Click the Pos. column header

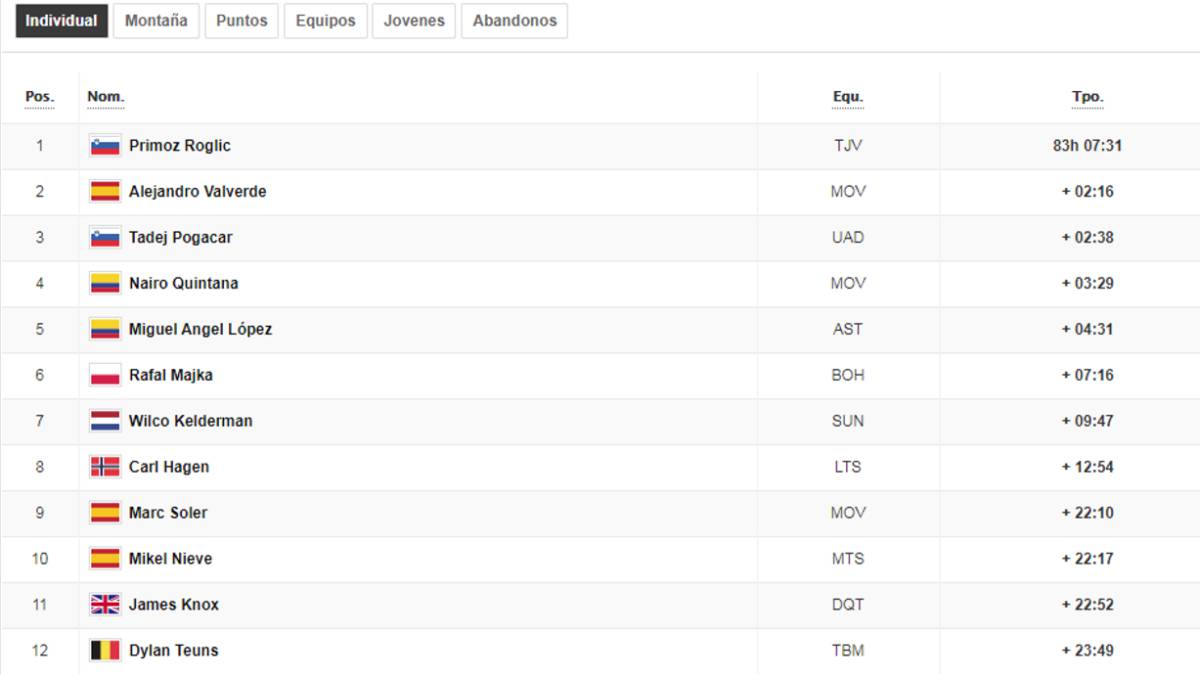pyautogui.click(x=40, y=97)
